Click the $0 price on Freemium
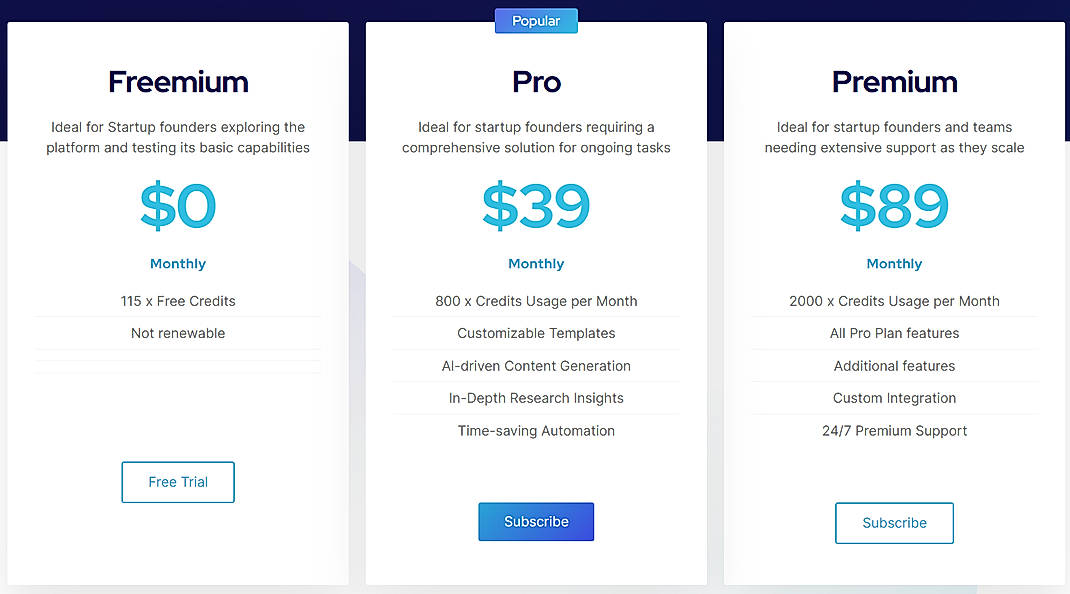Screen dimensions: 1070x594 [x=177, y=205]
